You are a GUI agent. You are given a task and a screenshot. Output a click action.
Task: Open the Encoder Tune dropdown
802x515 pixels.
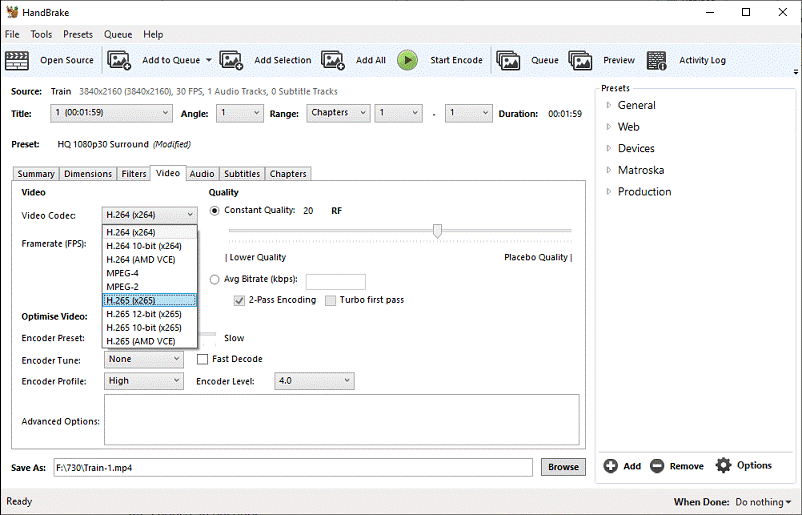144,359
